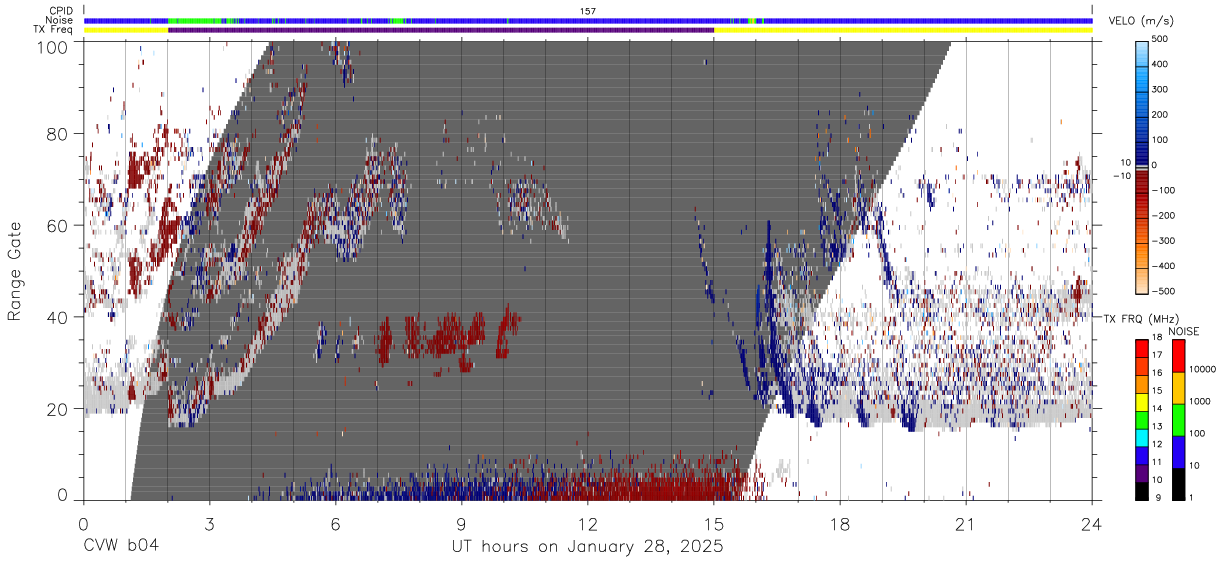1228x567 pixels.
Task: Click the 10000 label on NOISE legend
Action: click(x=1202, y=369)
